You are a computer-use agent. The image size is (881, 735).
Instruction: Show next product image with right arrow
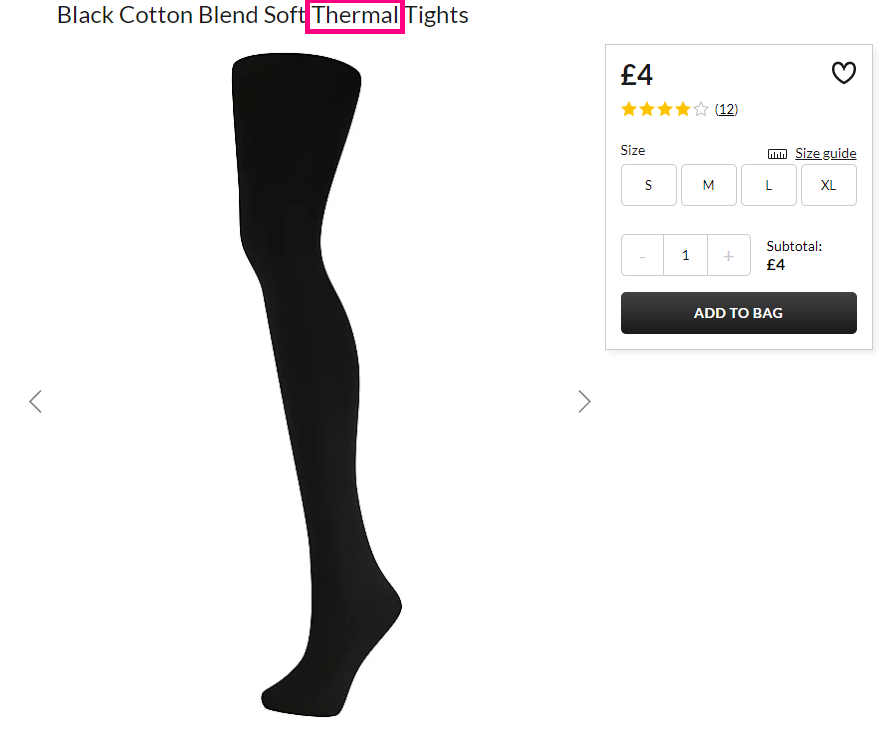pyautogui.click(x=584, y=401)
